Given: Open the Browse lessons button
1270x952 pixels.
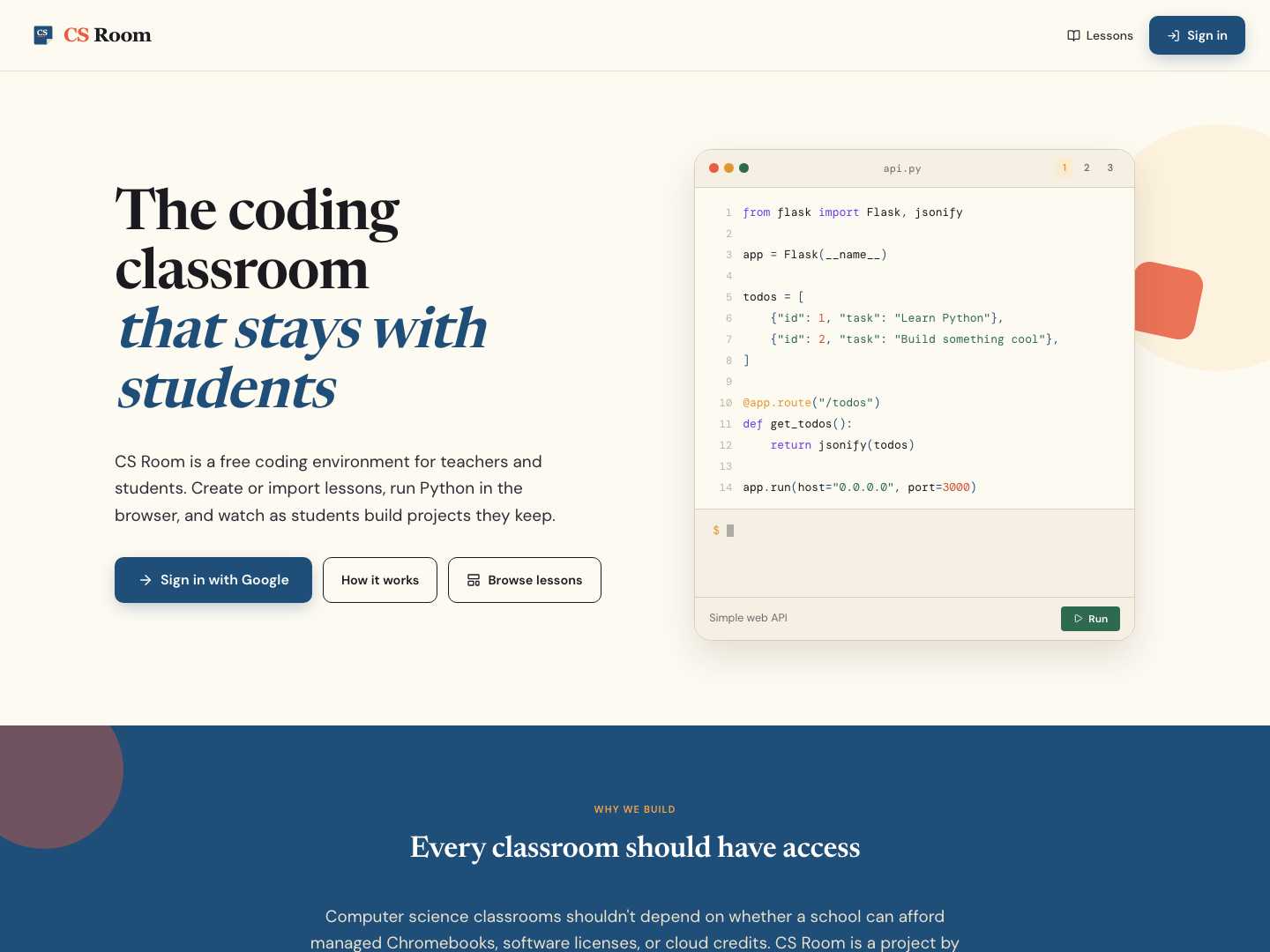Looking at the screenshot, I should tap(525, 580).
